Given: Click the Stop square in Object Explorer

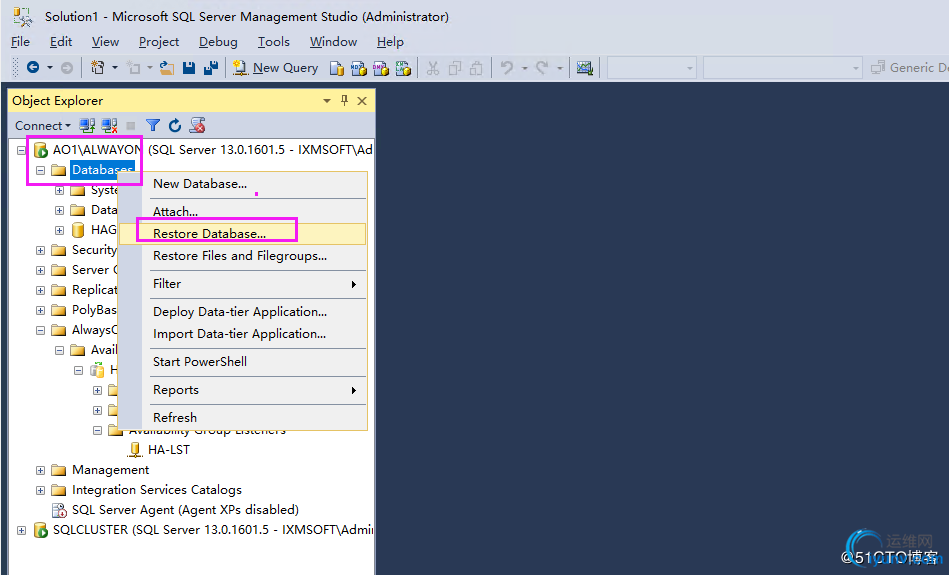Looking at the screenshot, I should click(x=131, y=125).
